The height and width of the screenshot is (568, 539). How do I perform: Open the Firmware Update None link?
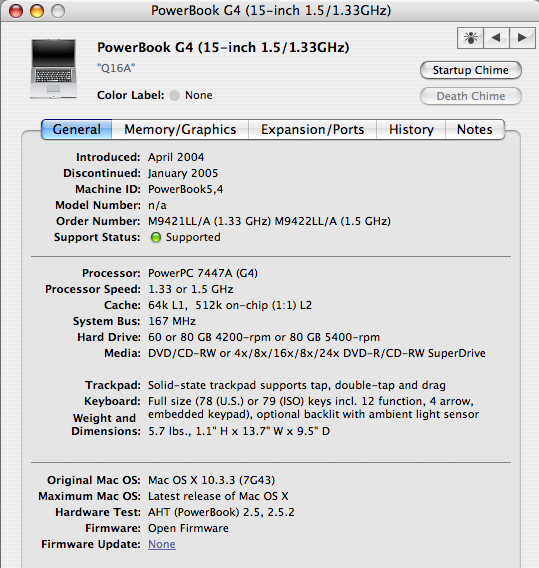click(162, 544)
